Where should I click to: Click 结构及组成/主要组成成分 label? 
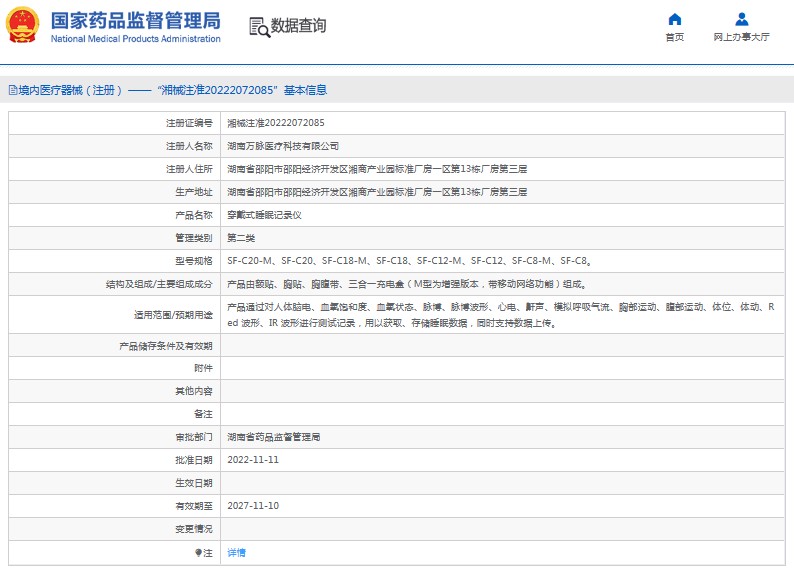159,284
